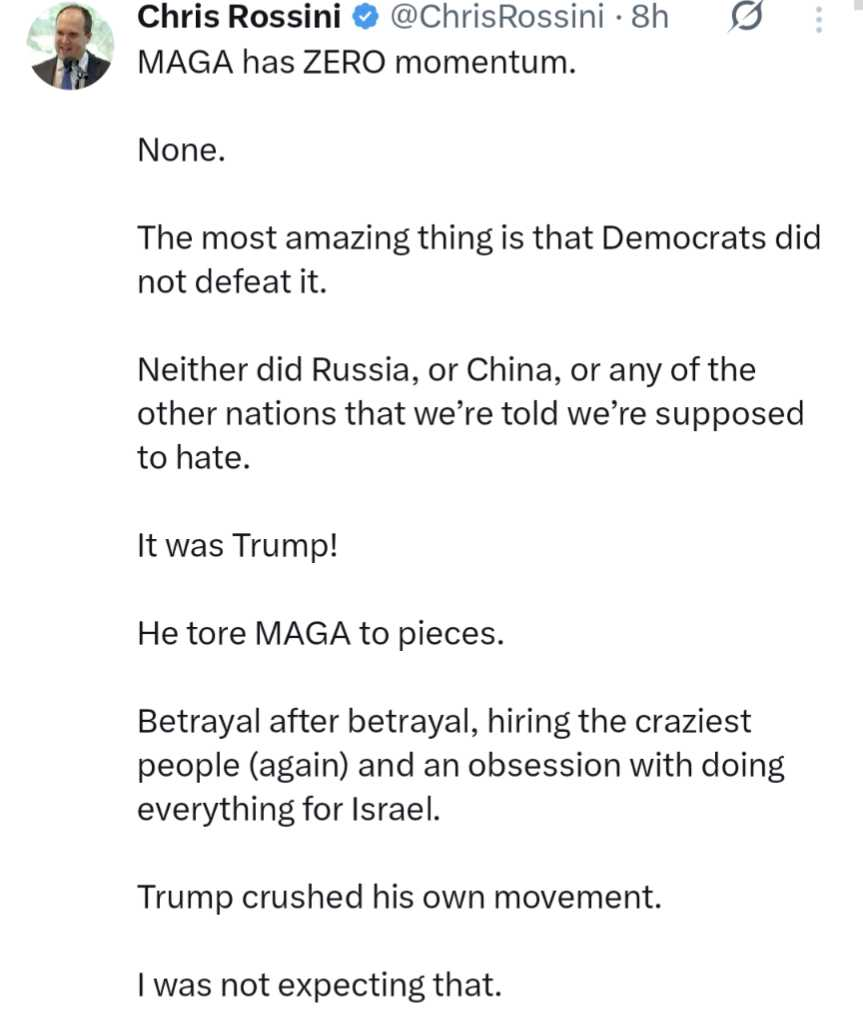Select the line "It was Trump!"
The width and height of the screenshot is (863, 1010).
238,546
